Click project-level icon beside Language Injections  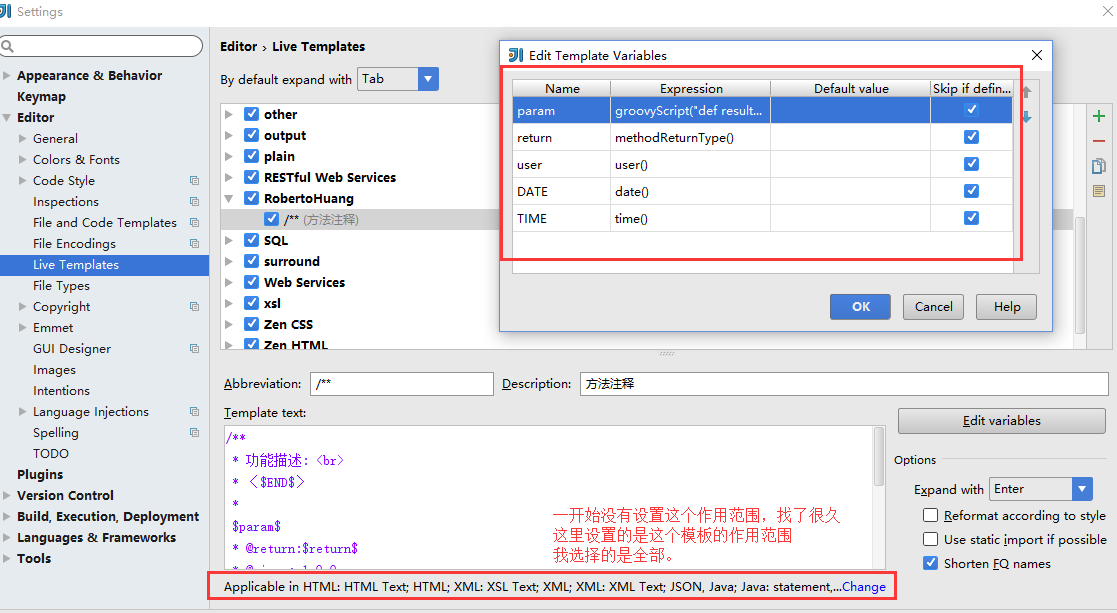[x=194, y=412]
